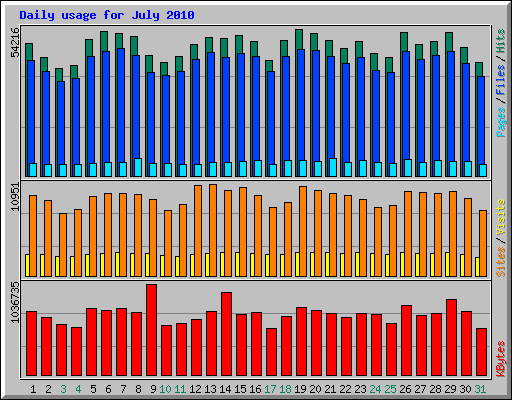Select day label 1 on x-axis

tap(33, 389)
